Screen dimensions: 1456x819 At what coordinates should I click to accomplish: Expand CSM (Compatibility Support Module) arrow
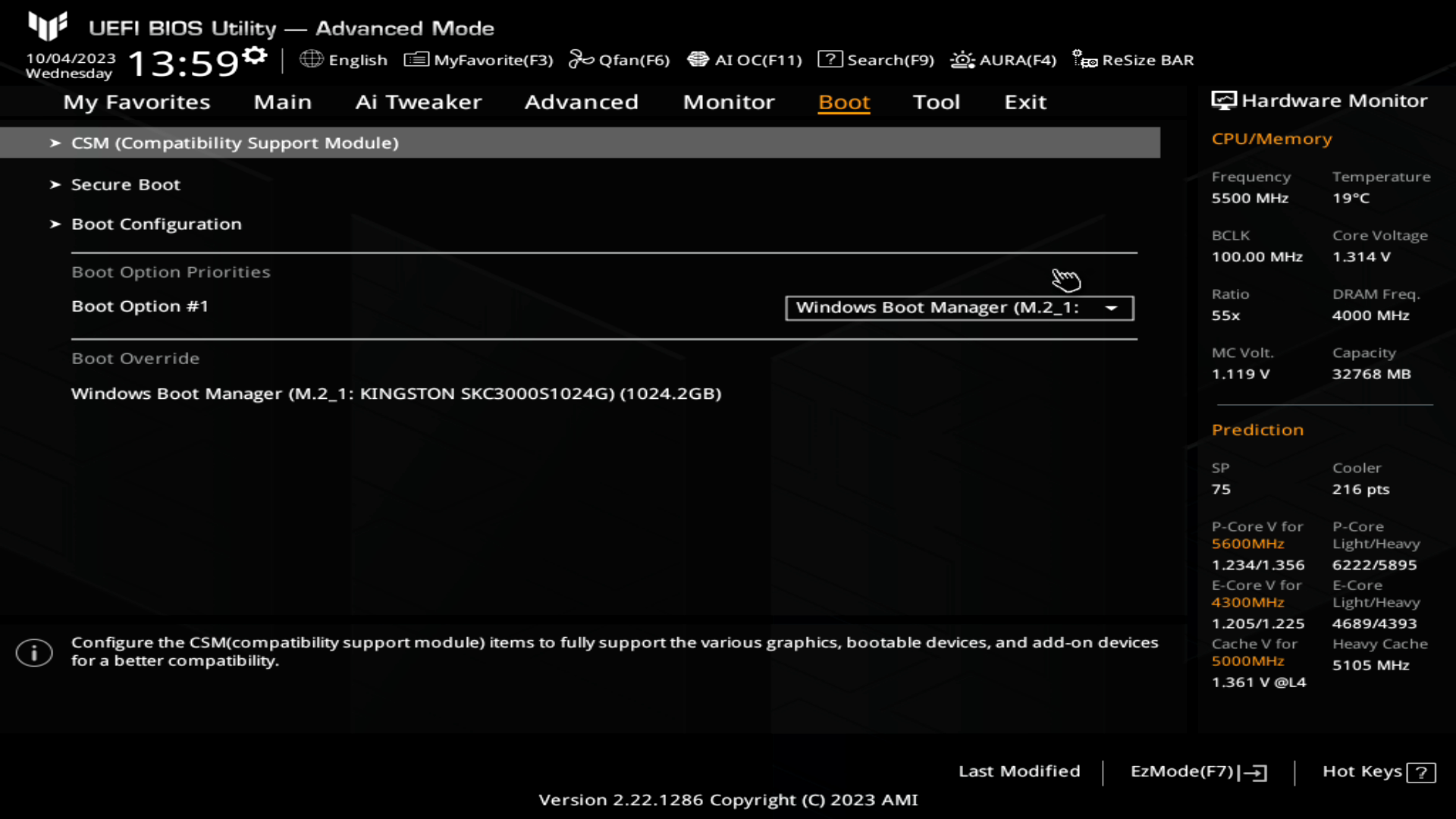[x=55, y=143]
